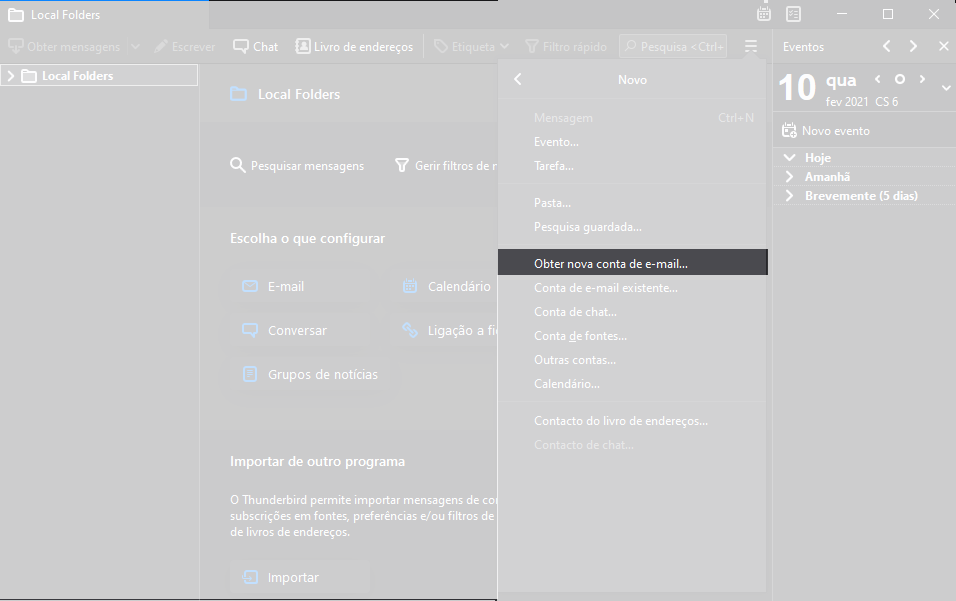Set up an E-mail account
956x601 pixels.
[300, 286]
